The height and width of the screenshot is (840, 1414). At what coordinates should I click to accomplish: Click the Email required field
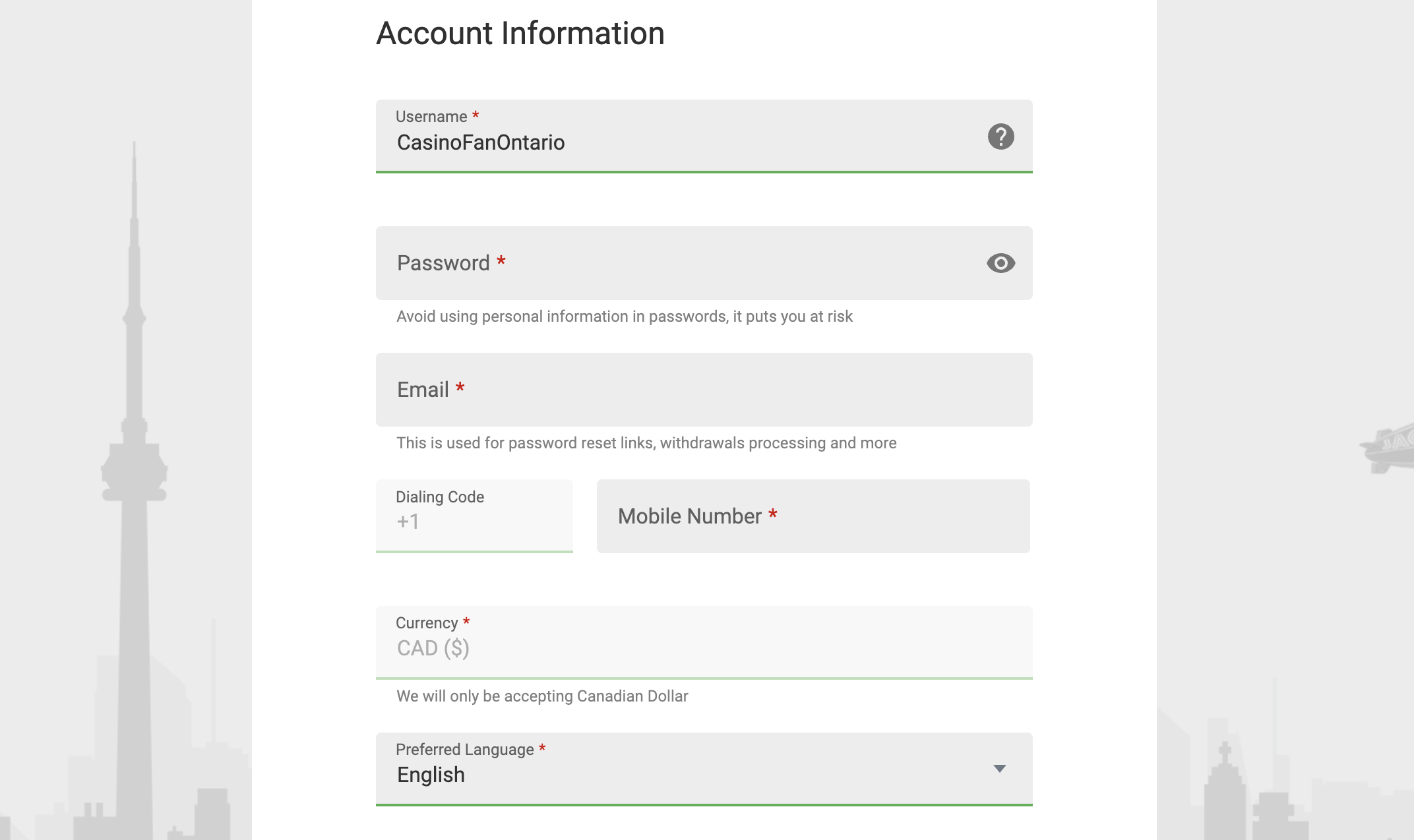704,389
